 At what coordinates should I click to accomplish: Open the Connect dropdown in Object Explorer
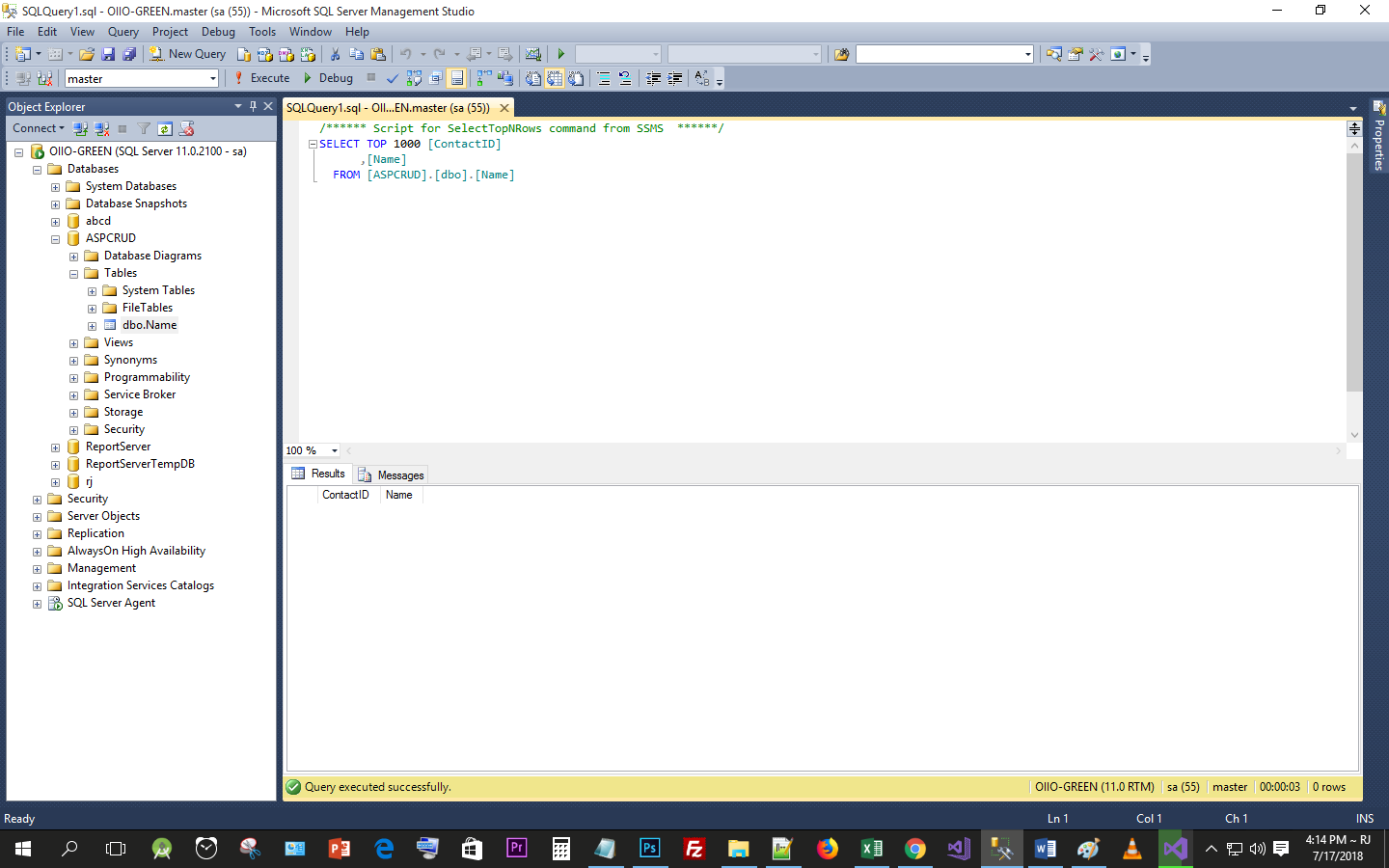tap(39, 127)
